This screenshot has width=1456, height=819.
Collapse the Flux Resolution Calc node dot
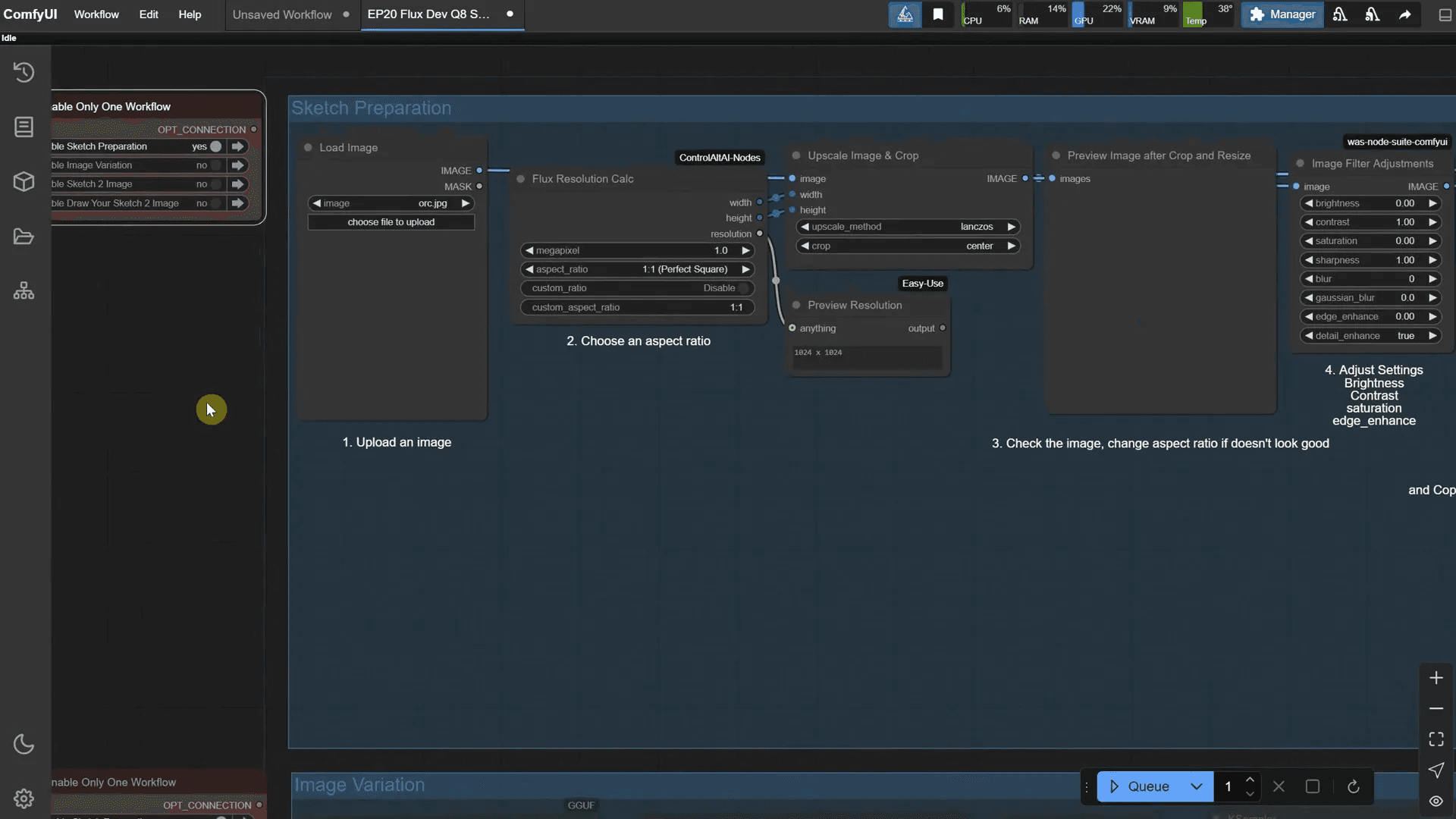521,179
